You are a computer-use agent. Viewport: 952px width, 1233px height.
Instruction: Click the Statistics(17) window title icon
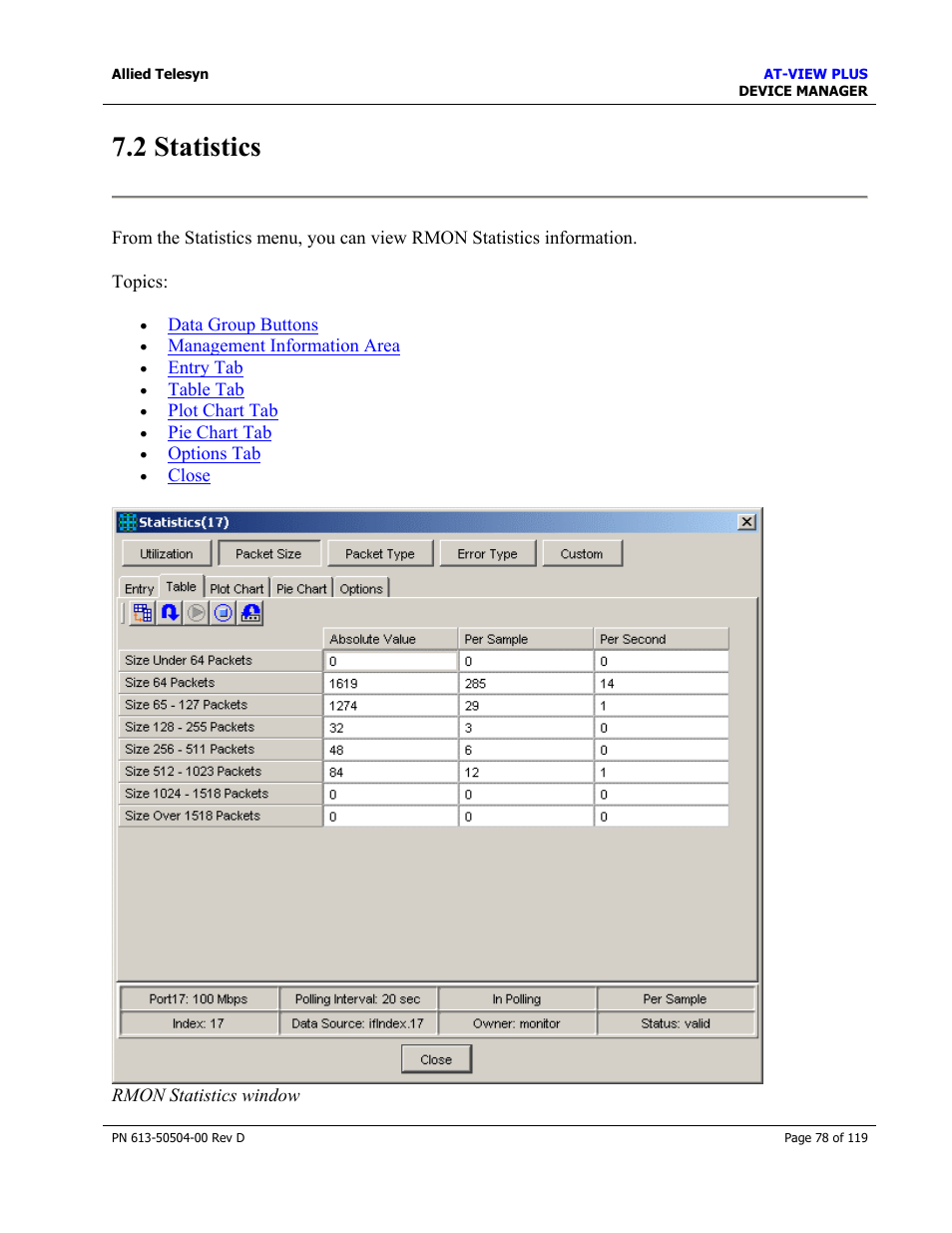coord(128,522)
